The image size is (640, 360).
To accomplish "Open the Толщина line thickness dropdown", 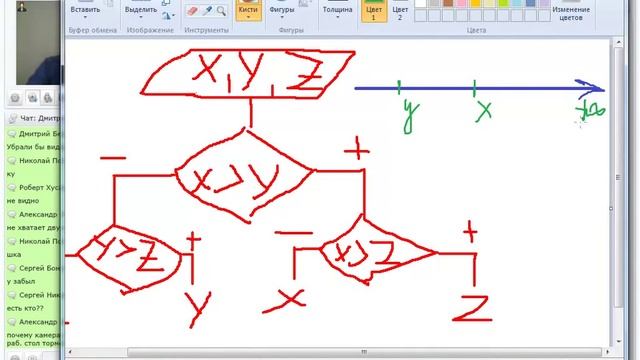I will (x=337, y=10).
